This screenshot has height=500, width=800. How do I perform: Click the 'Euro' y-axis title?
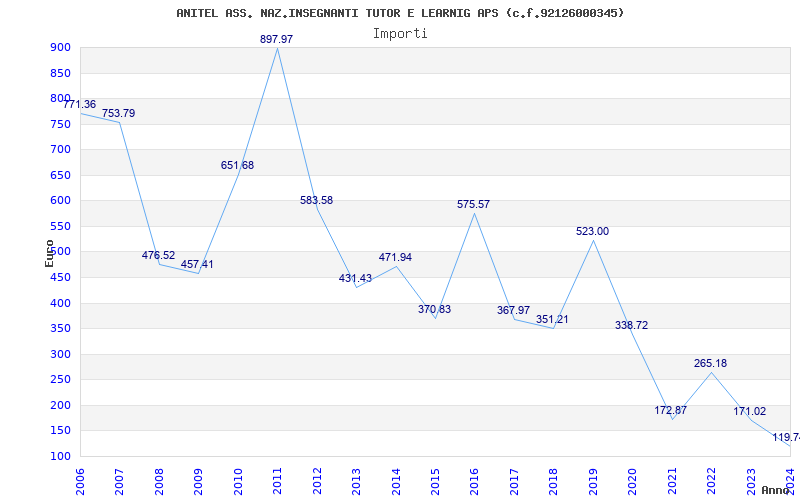tap(49, 253)
